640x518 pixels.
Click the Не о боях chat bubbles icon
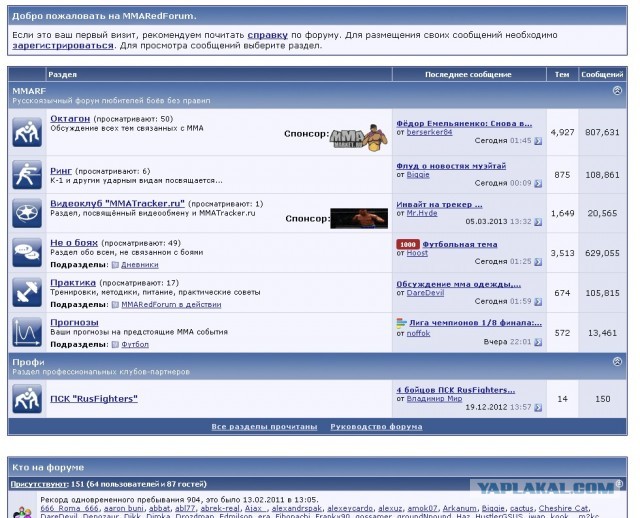(26, 252)
